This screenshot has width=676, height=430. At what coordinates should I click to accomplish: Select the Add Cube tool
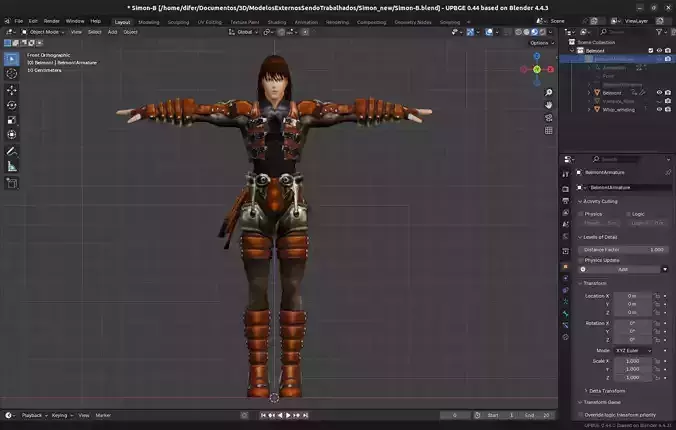[12, 183]
